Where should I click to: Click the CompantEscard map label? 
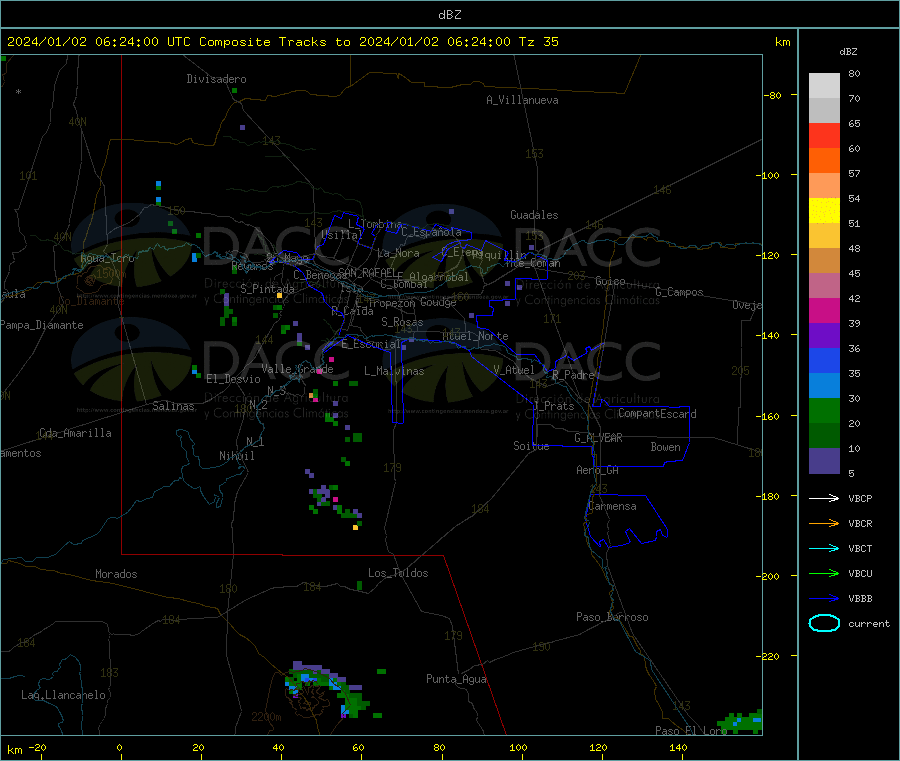tap(657, 413)
